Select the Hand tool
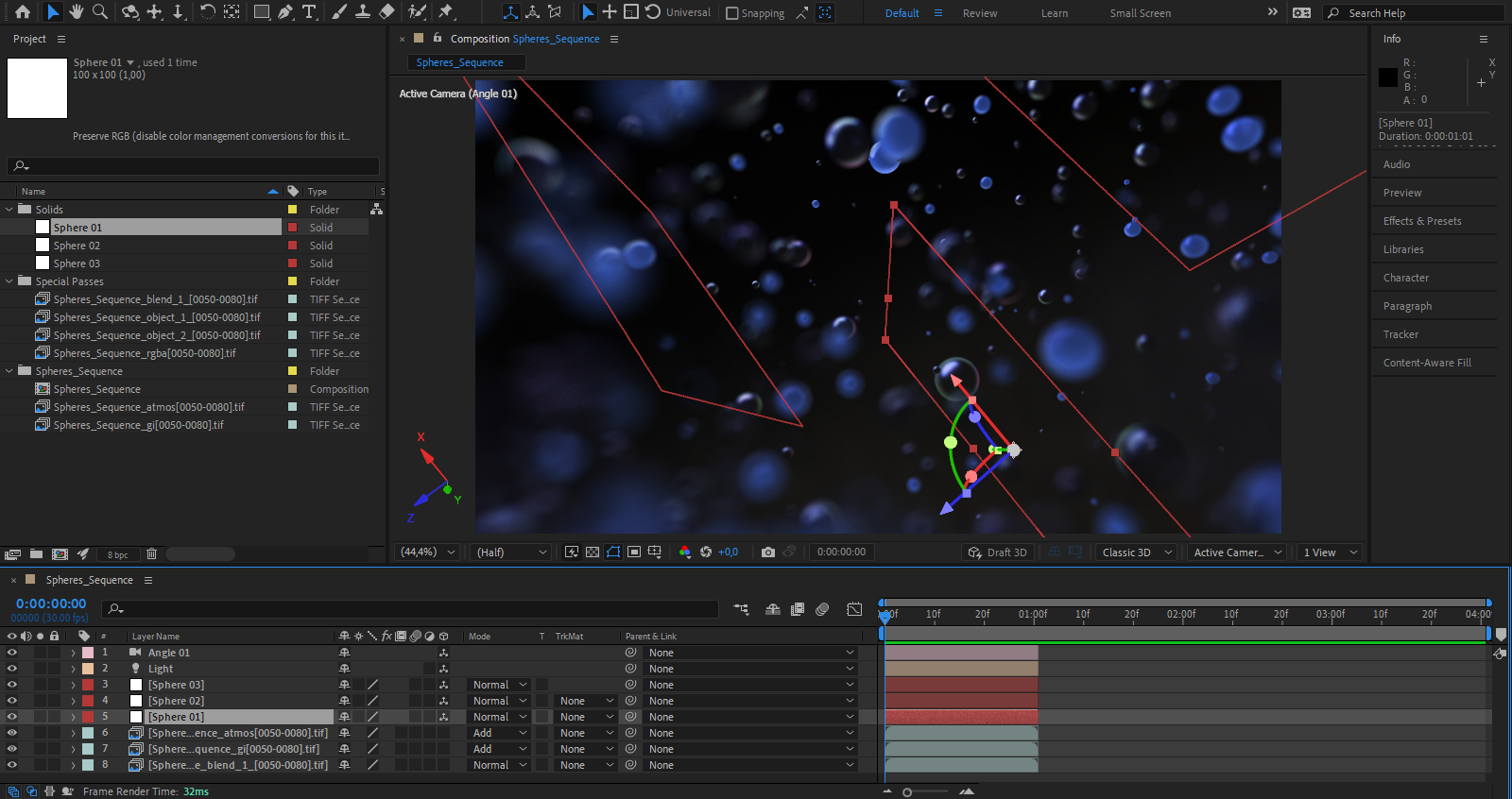1512x799 pixels. pos(77,12)
